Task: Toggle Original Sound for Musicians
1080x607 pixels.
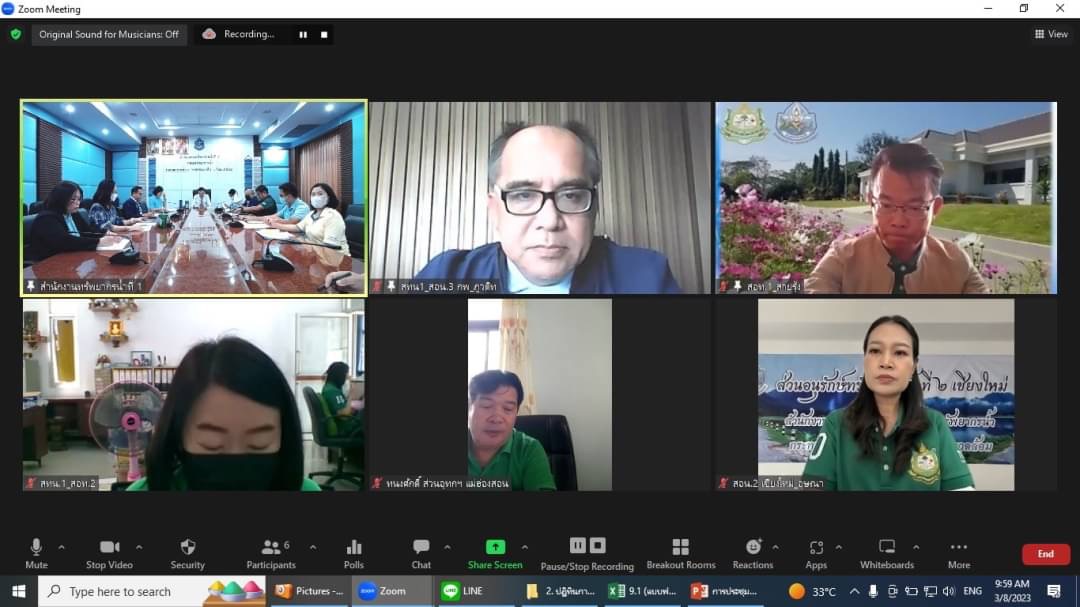Action: click(x=109, y=34)
